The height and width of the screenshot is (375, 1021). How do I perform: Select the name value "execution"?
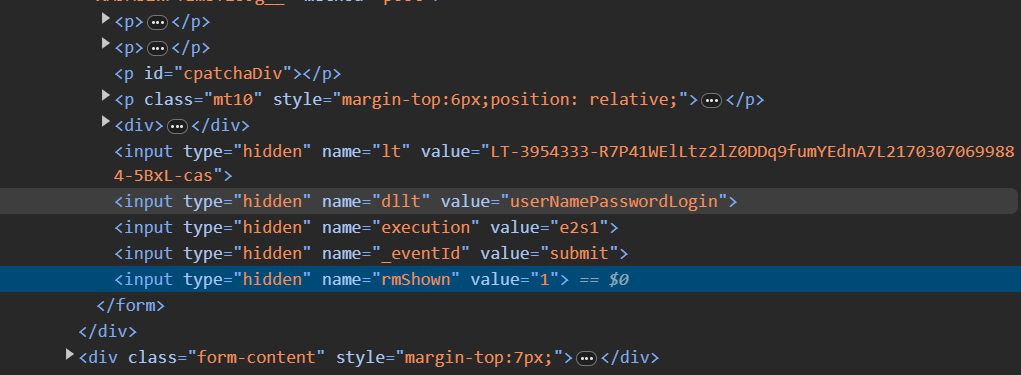(425, 227)
